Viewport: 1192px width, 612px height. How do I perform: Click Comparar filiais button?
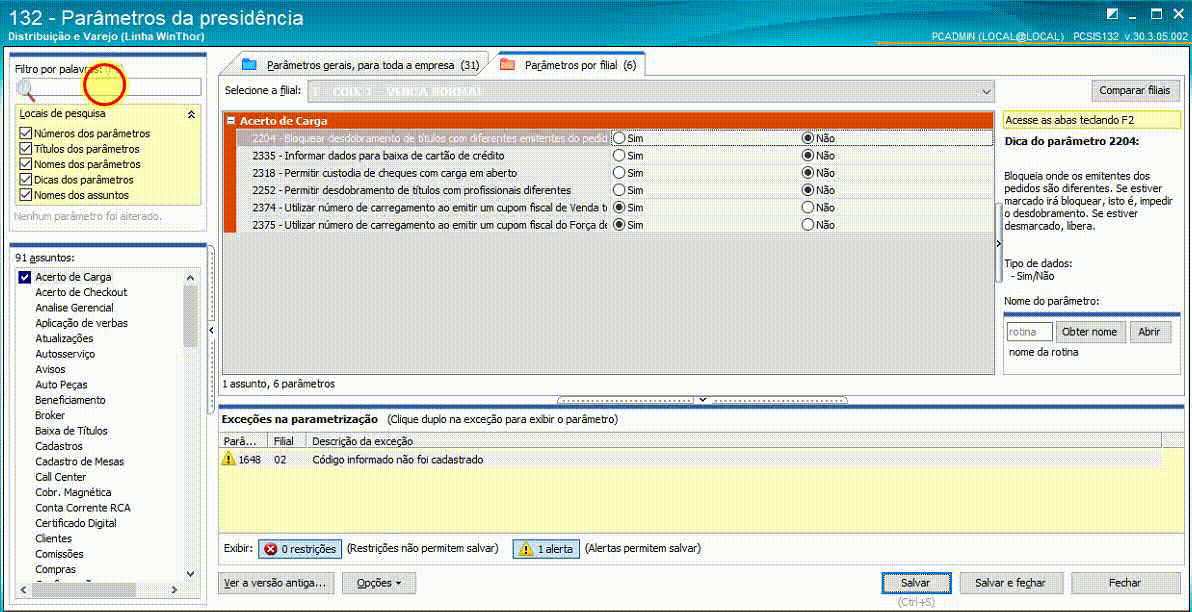tap(1135, 90)
